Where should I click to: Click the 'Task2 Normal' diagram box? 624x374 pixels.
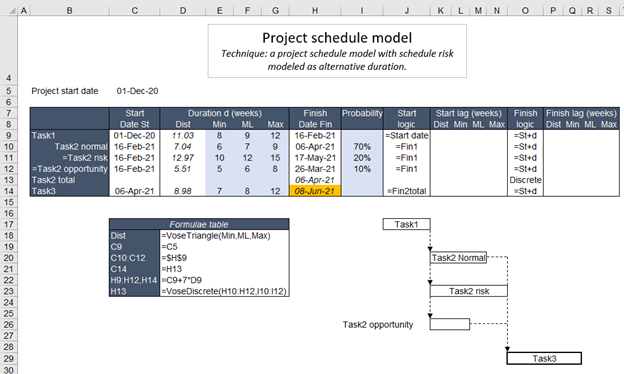[x=458, y=258]
